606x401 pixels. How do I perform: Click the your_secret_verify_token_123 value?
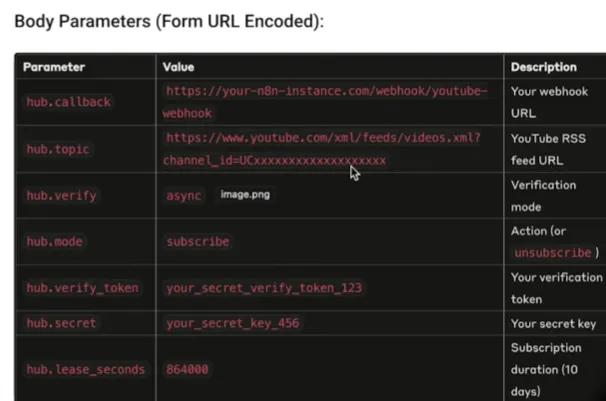tap(264, 288)
